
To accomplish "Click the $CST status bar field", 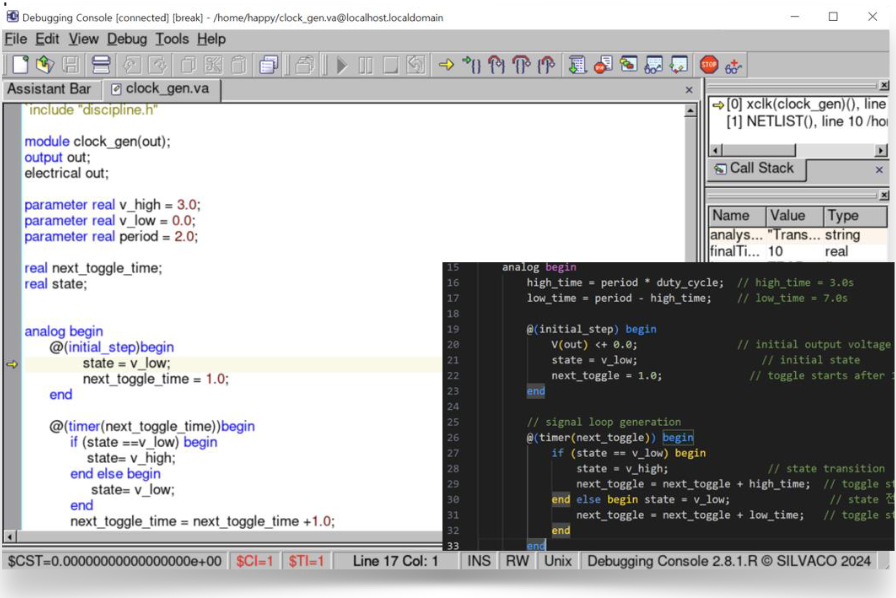I will [115, 561].
